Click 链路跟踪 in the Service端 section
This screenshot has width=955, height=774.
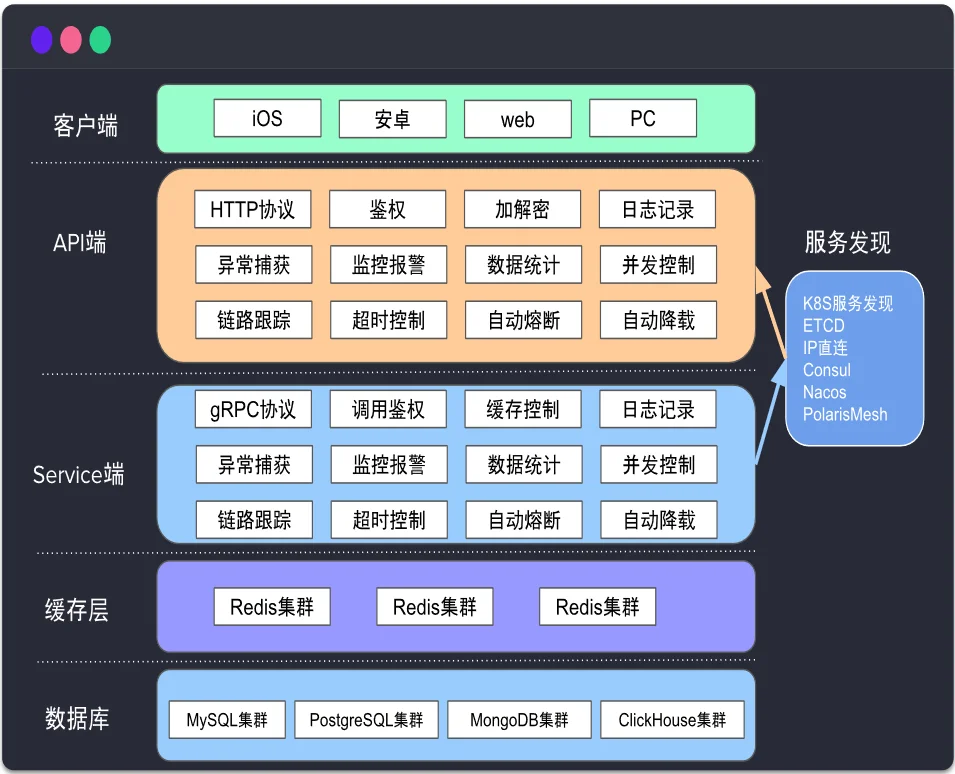255,520
